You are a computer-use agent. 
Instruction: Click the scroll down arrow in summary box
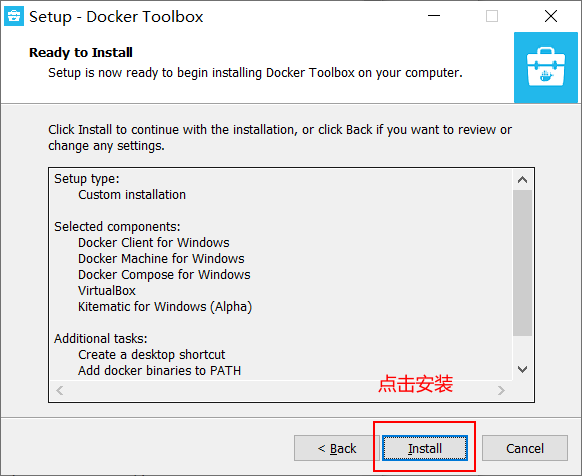(x=522, y=369)
